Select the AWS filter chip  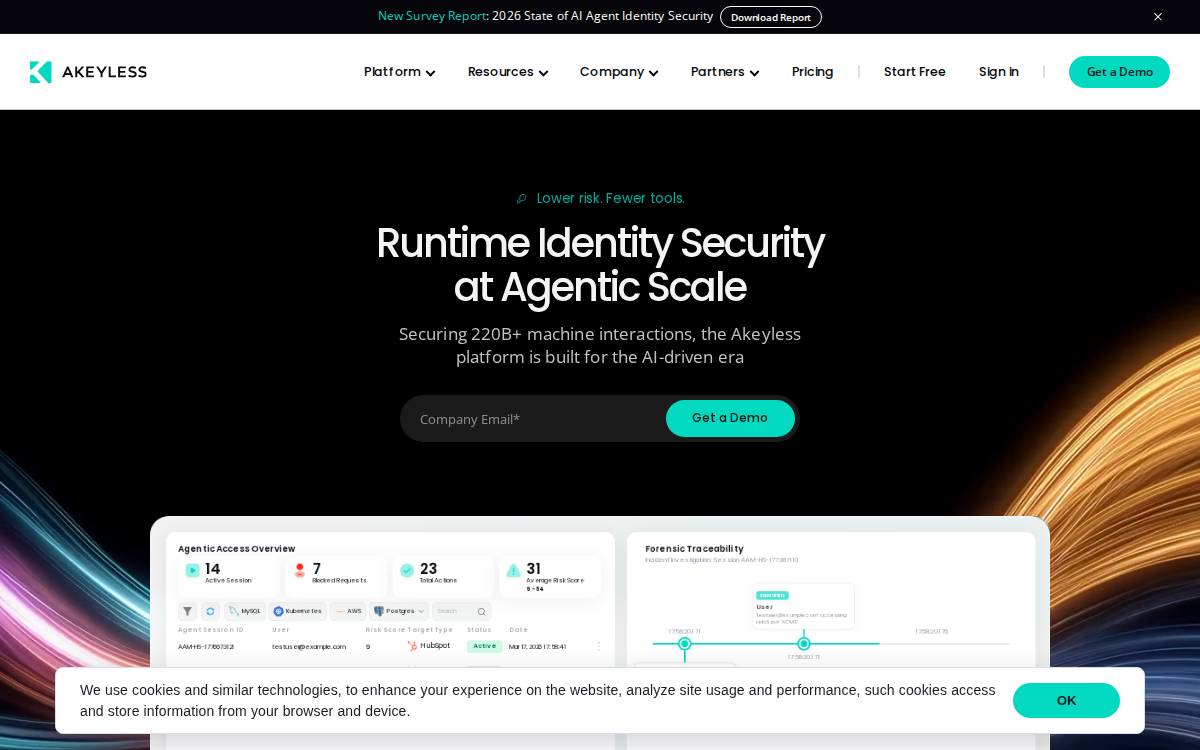(x=348, y=611)
